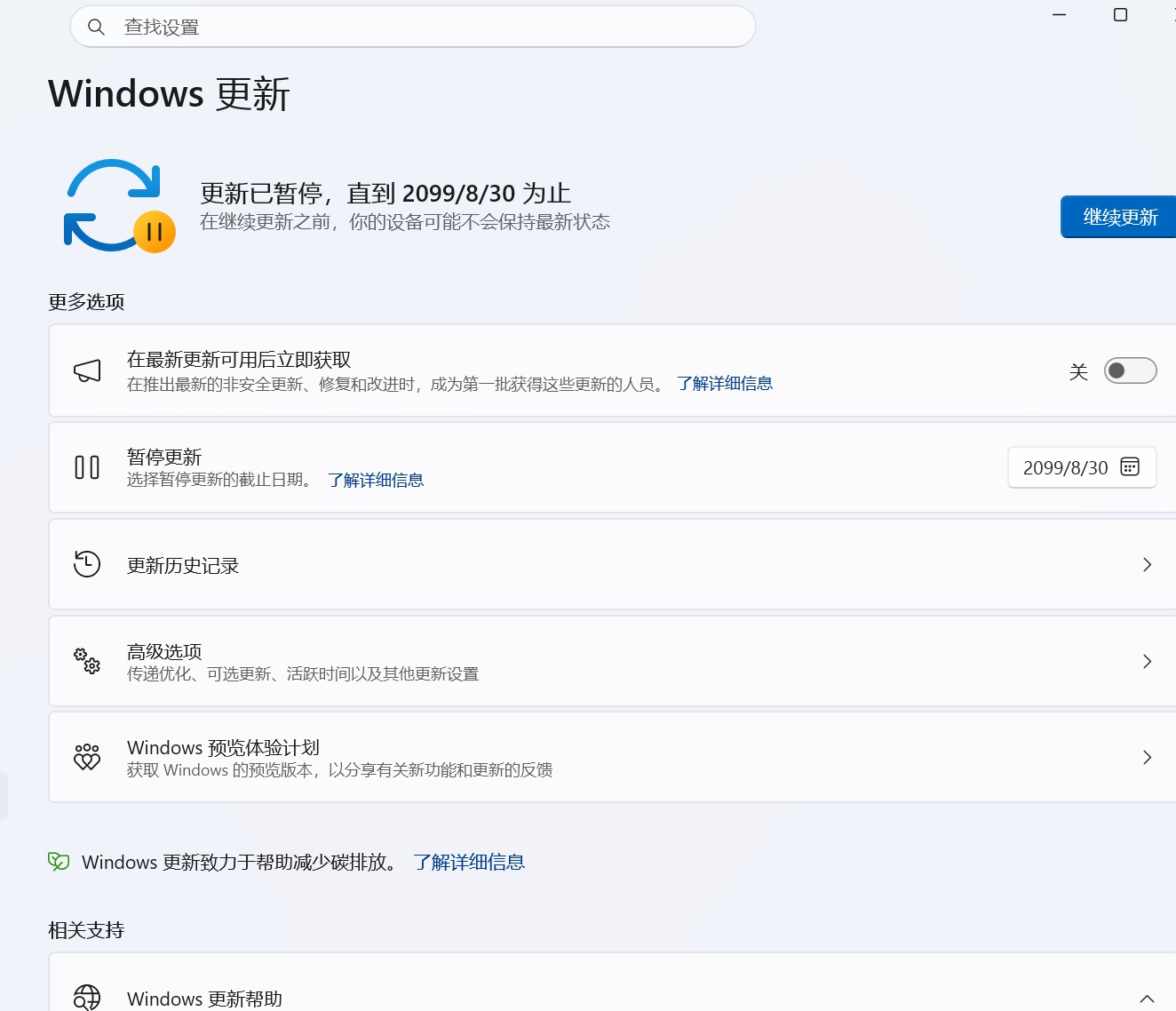1176x1011 pixels.
Task: Click the 暂停更新 row title
Action: [164, 457]
